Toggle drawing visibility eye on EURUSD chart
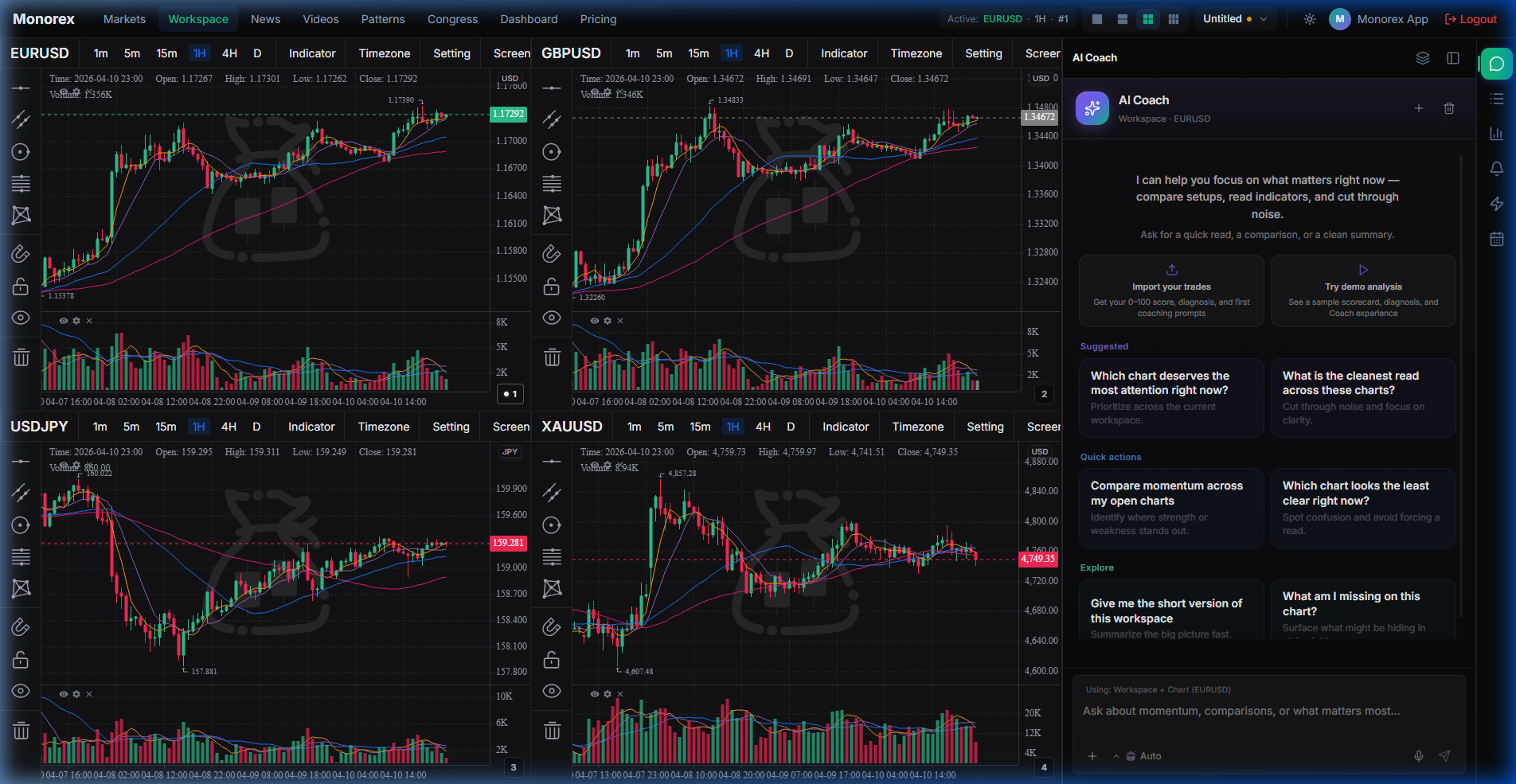 pos(21,318)
